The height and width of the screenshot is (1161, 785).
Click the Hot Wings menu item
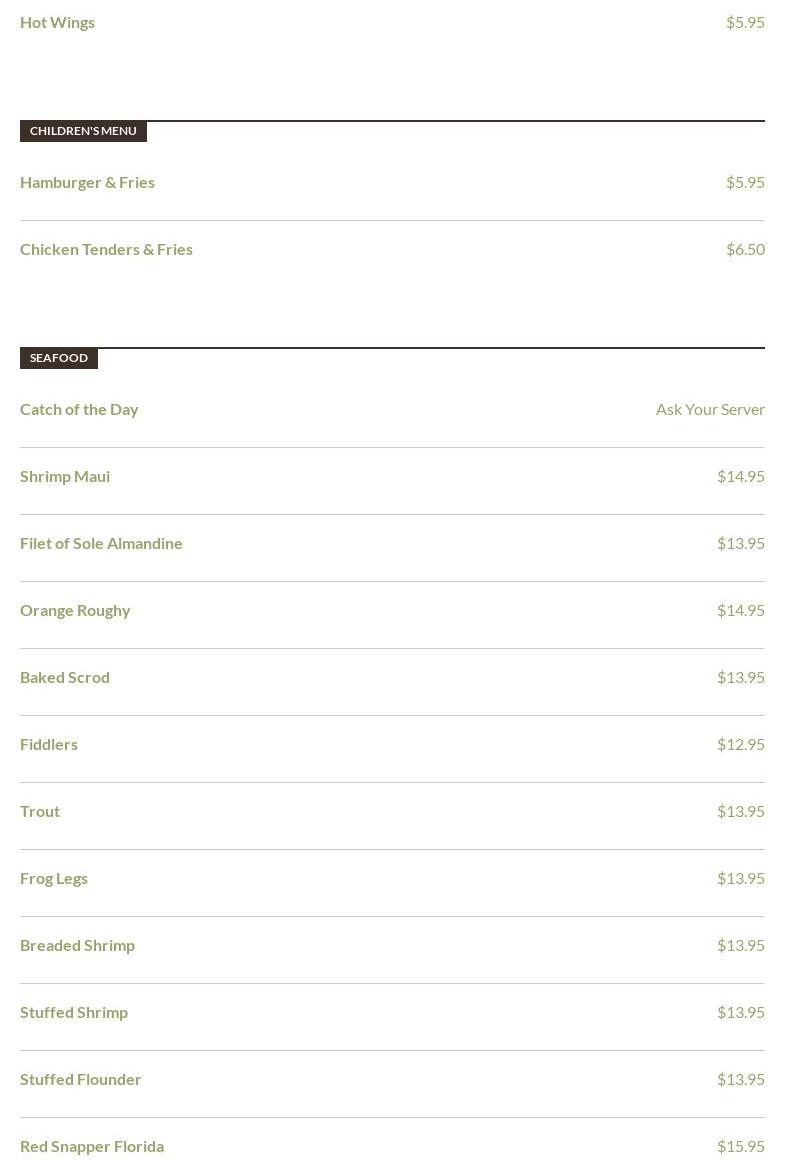point(57,23)
